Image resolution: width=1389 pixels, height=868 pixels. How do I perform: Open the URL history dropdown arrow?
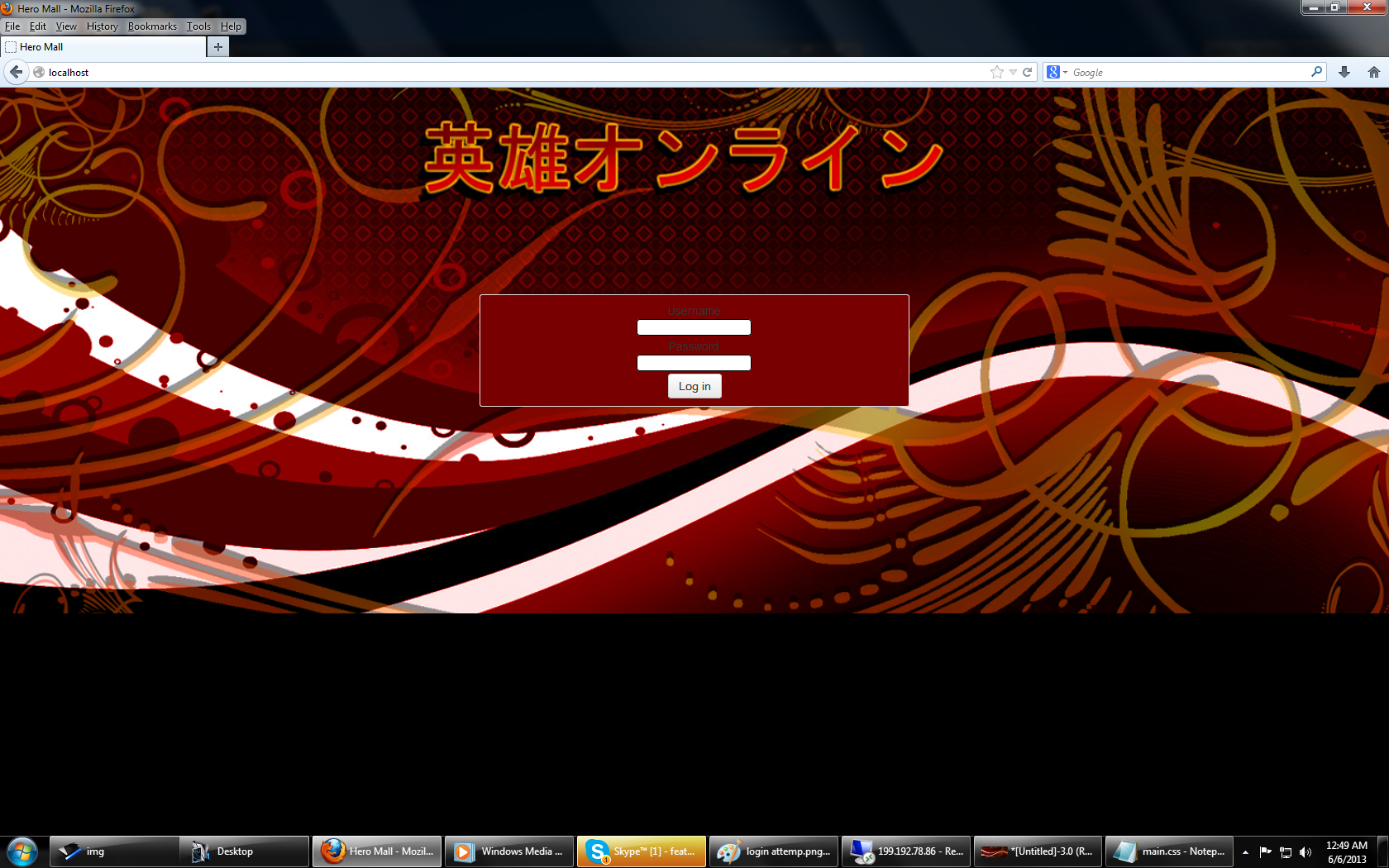(1013, 72)
